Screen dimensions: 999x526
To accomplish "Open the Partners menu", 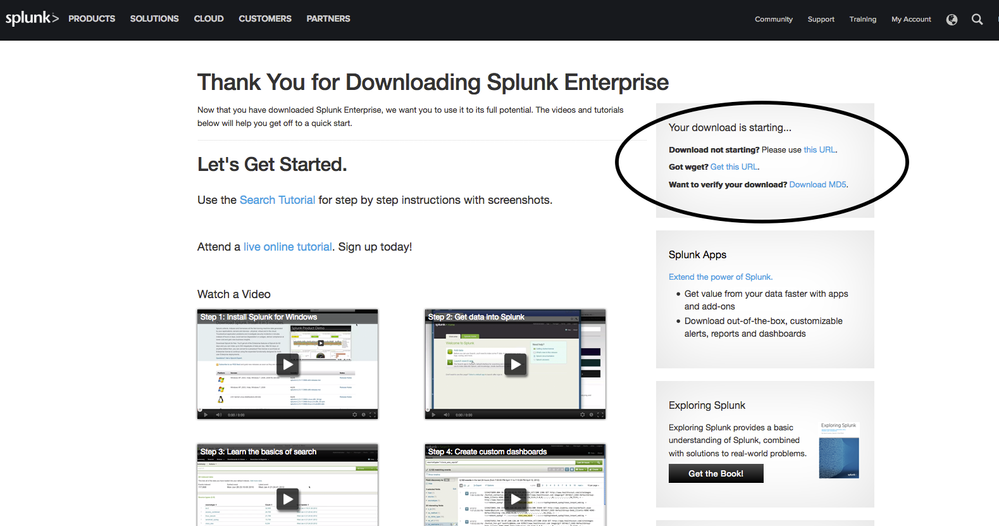I will tap(328, 19).
